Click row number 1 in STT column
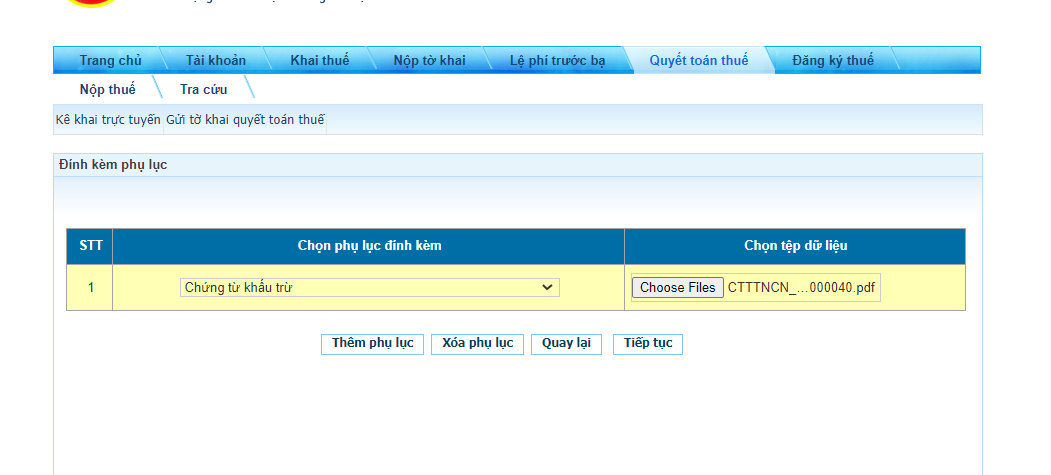This screenshot has width=1051, height=475. (x=90, y=288)
